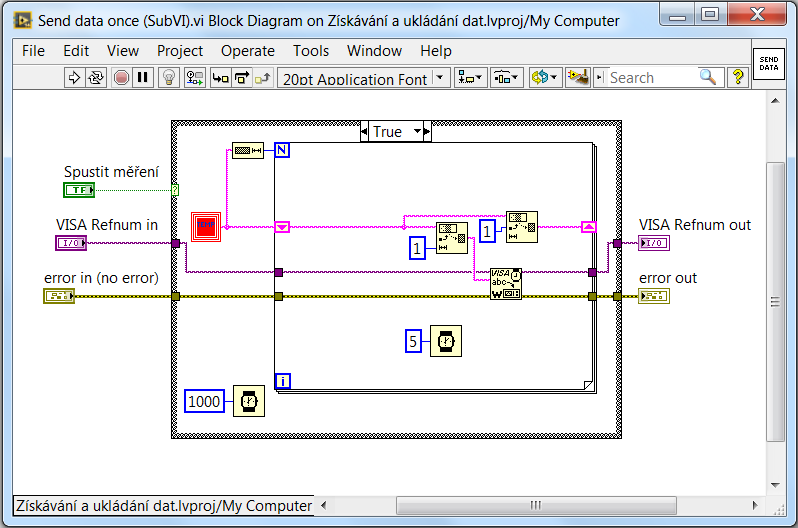Click horizontal scrollbar right arrow
The image size is (798, 528).
point(755,505)
